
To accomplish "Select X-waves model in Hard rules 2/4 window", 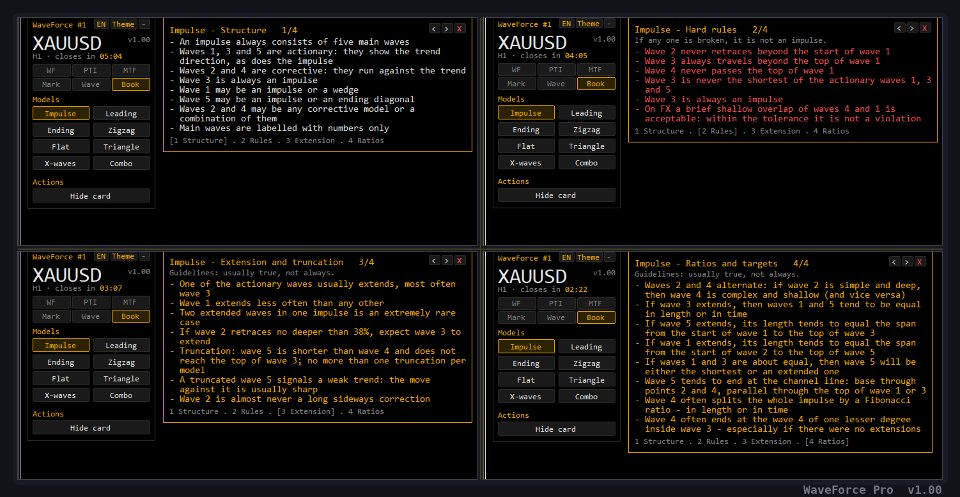I will click(x=526, y=163).
